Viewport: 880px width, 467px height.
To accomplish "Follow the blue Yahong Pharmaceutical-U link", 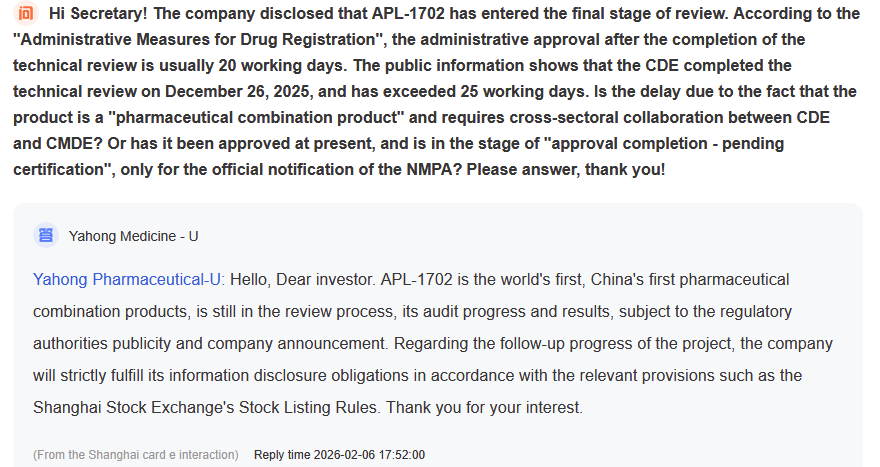I will [x=128, y=279].
